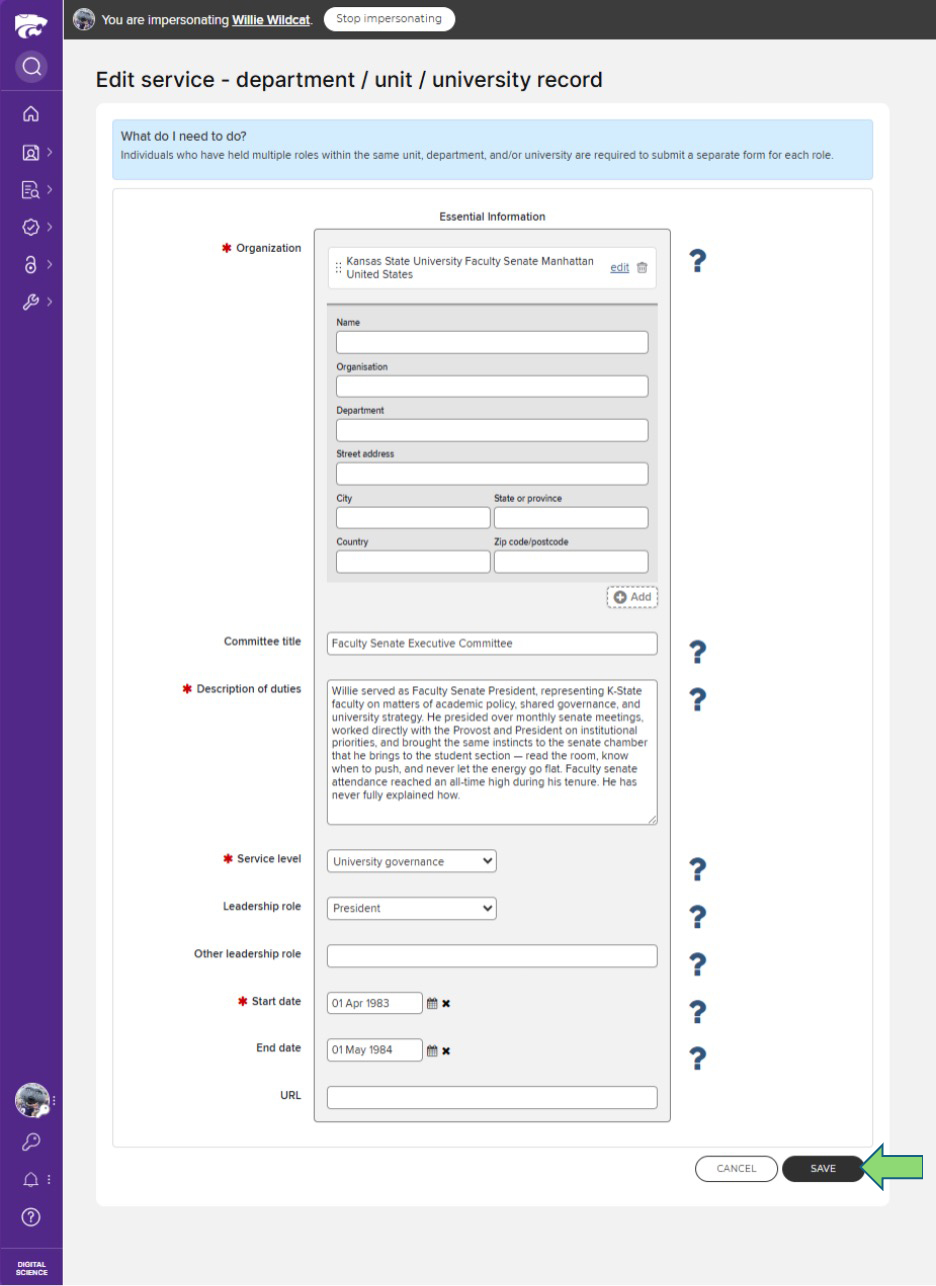The width and height of the screenshot is (936, 1286).
Task: Click the Add organization button
Action: (632, 596)
